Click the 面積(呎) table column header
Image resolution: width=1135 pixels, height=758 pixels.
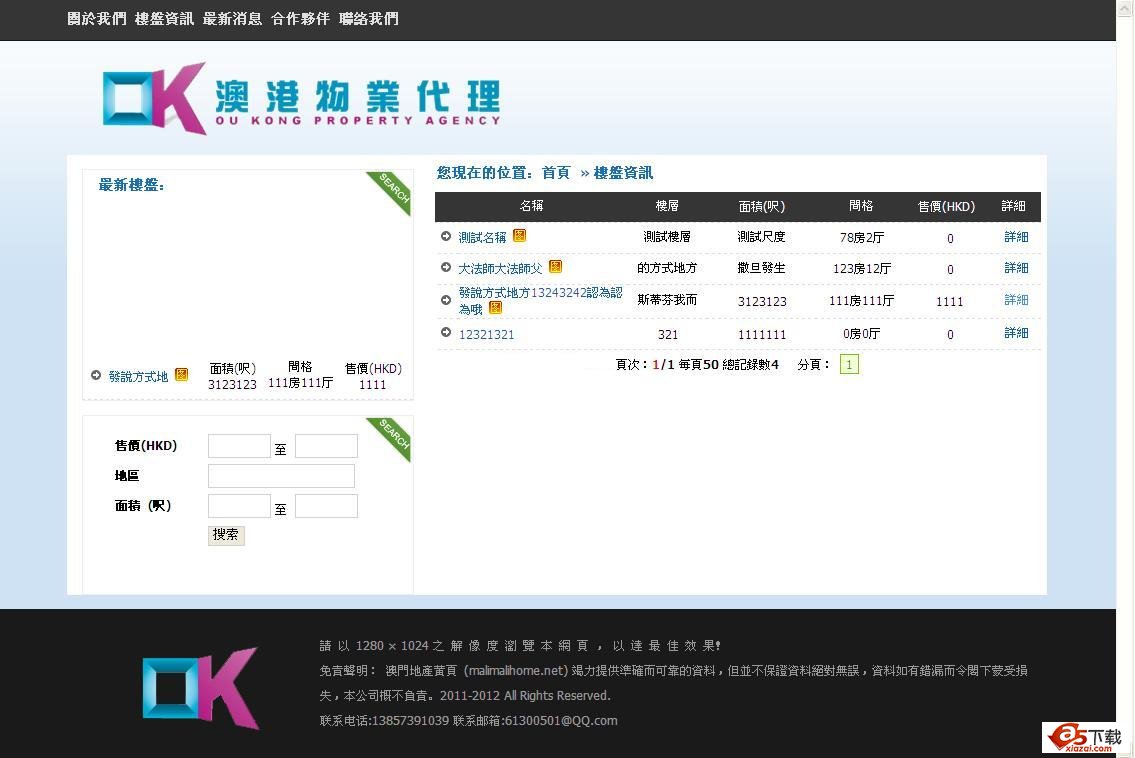pos(761,206)
